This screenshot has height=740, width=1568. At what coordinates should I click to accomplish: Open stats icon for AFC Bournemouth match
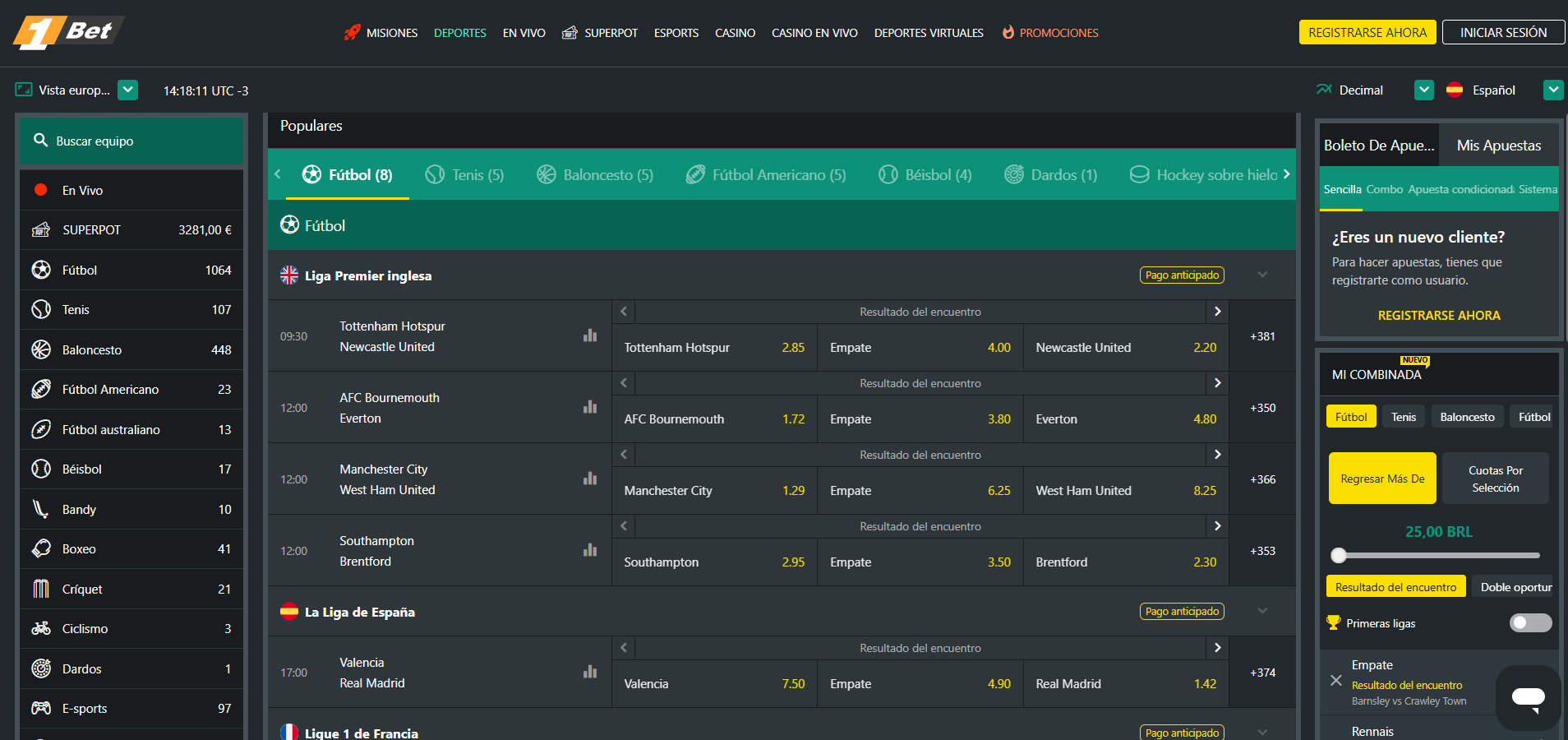tap(590, 407)
